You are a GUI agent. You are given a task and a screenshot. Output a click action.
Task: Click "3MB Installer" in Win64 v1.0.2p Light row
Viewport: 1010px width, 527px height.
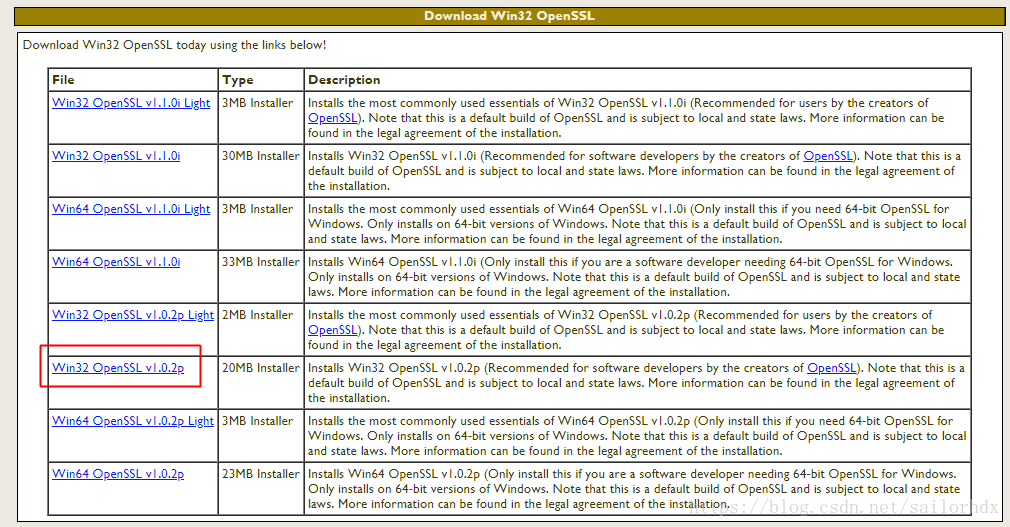258,421
